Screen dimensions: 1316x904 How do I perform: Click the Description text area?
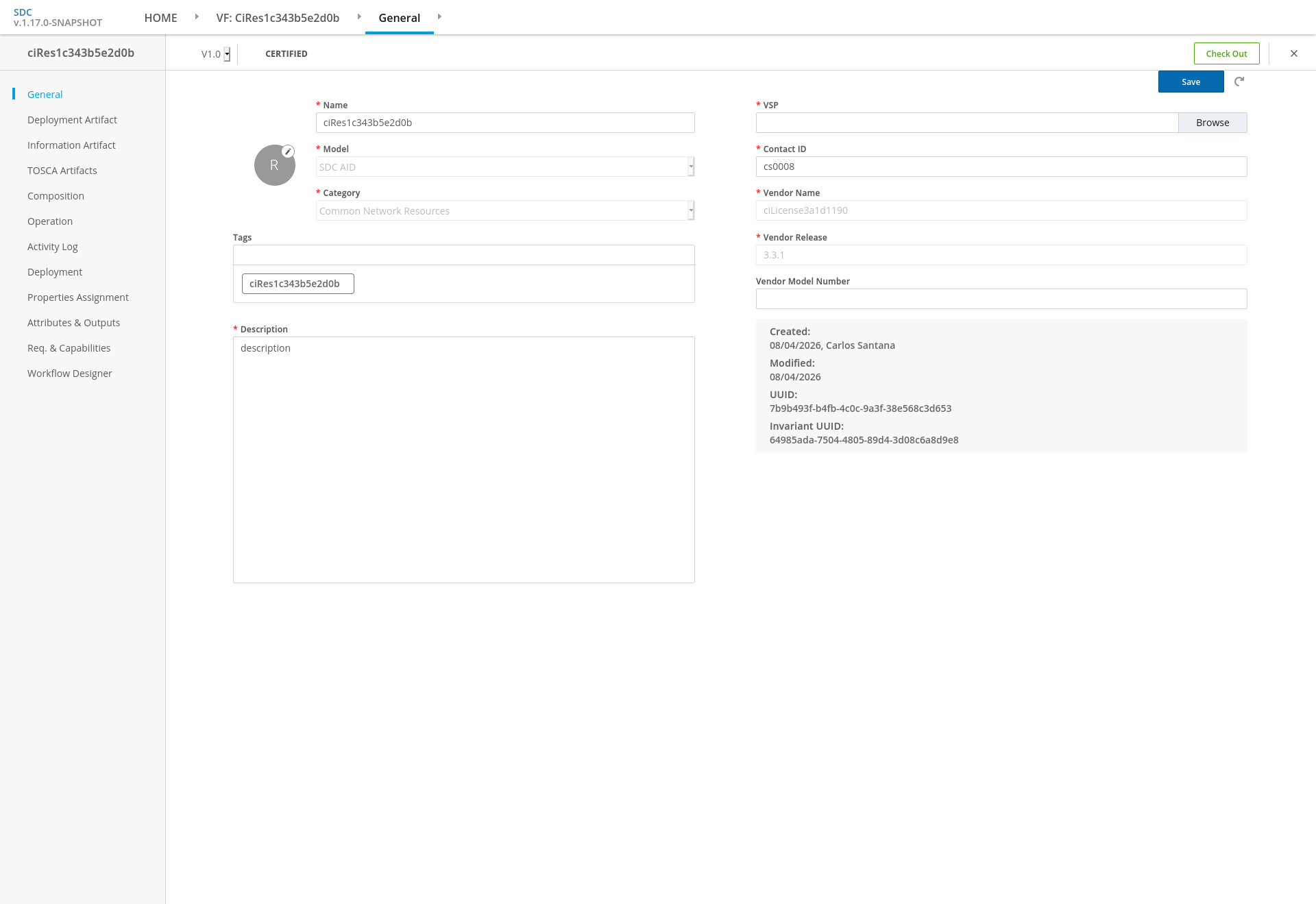click(464, 460)
